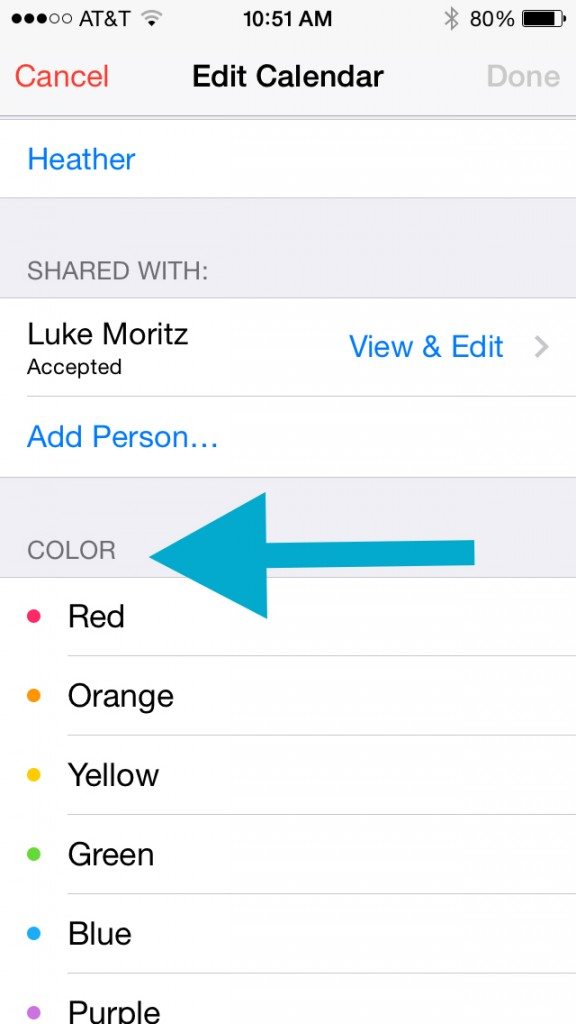Select Red as the calendar color

95,617
